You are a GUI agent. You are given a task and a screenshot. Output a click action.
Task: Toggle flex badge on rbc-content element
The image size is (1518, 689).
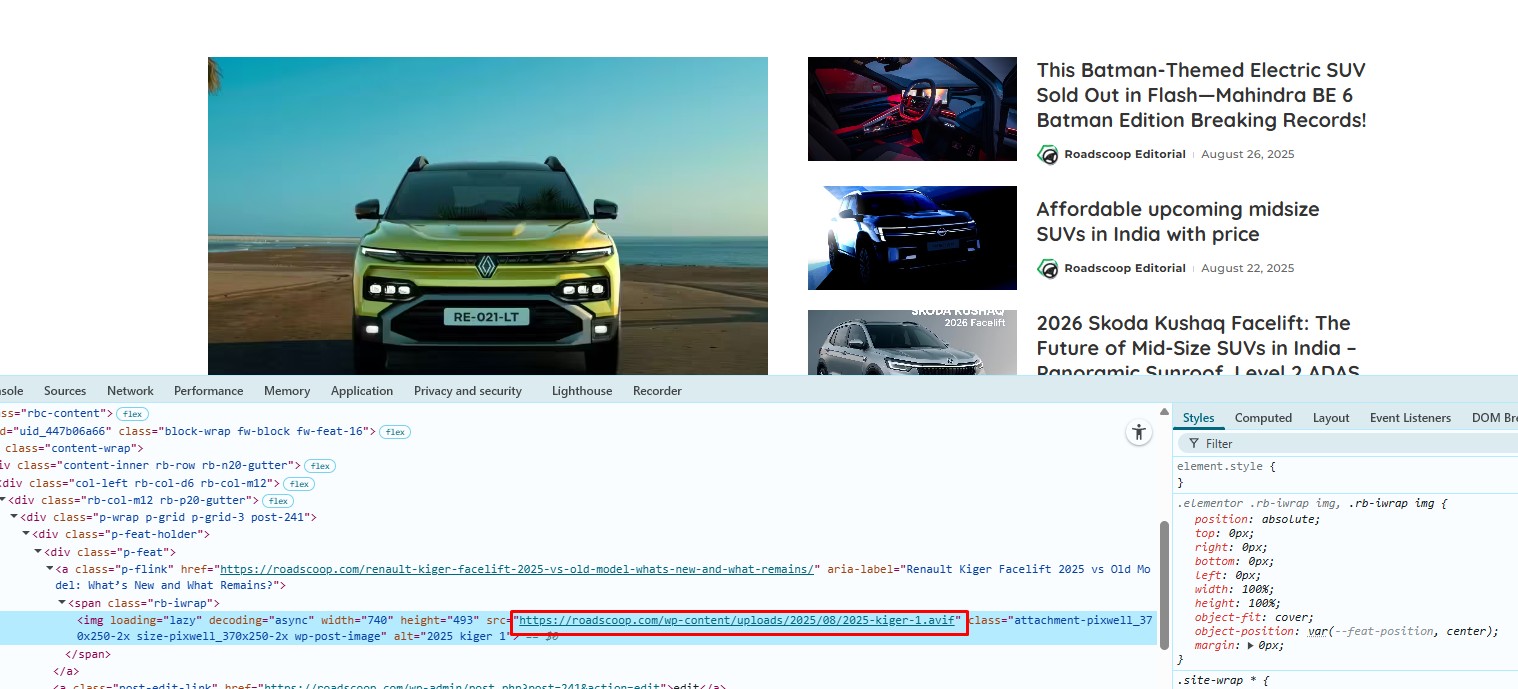tap(132, 413)
